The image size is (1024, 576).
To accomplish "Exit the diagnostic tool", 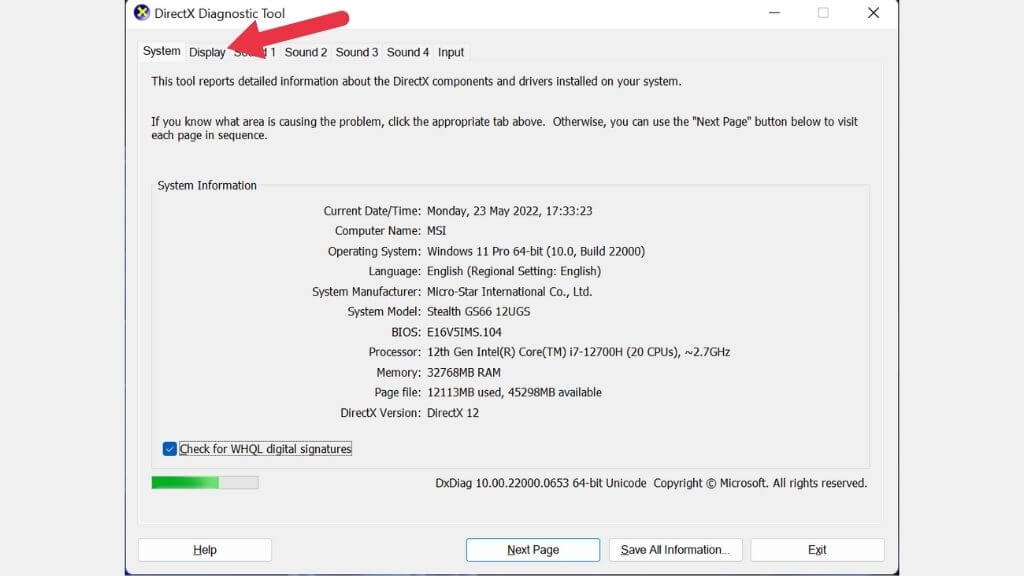I will (817, 550).
